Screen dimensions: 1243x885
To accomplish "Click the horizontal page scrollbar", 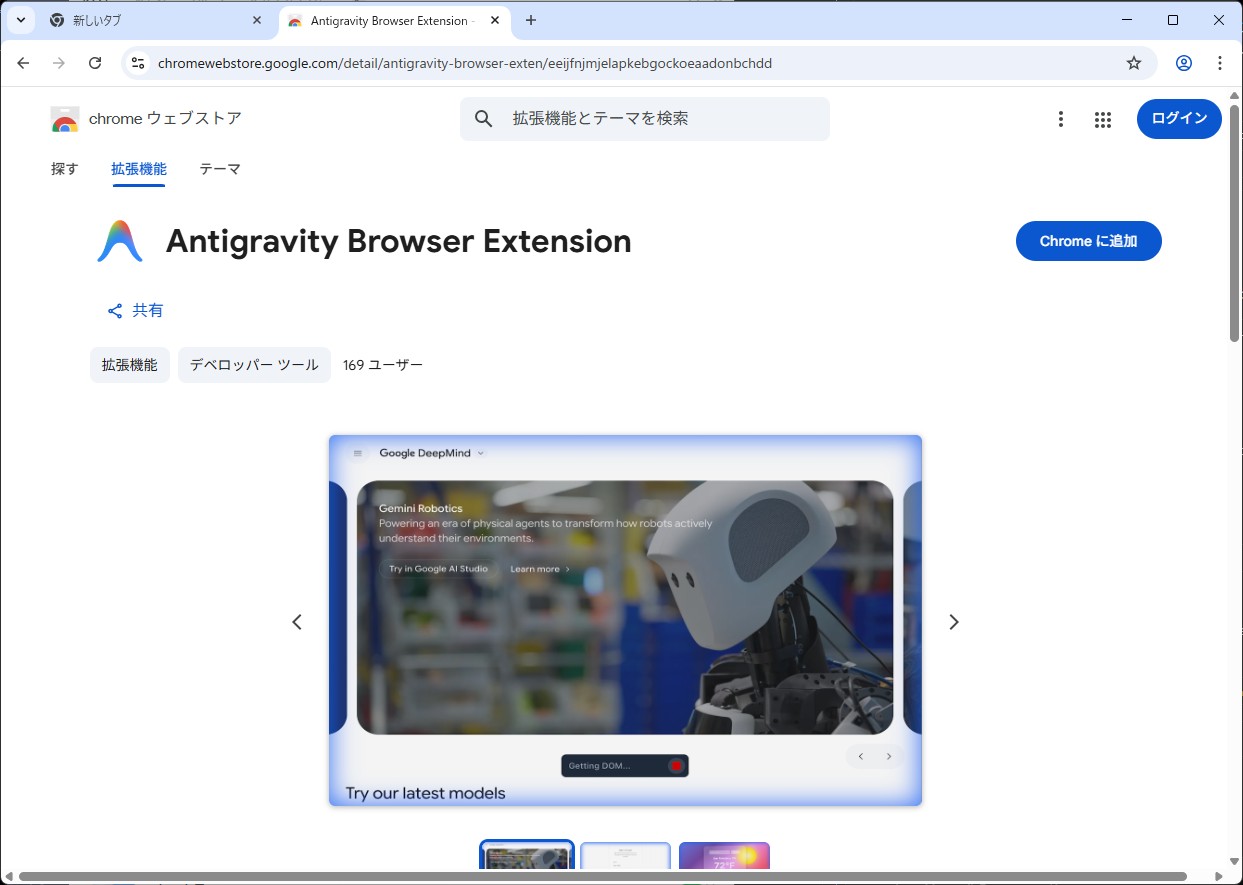I will (602, 877).
